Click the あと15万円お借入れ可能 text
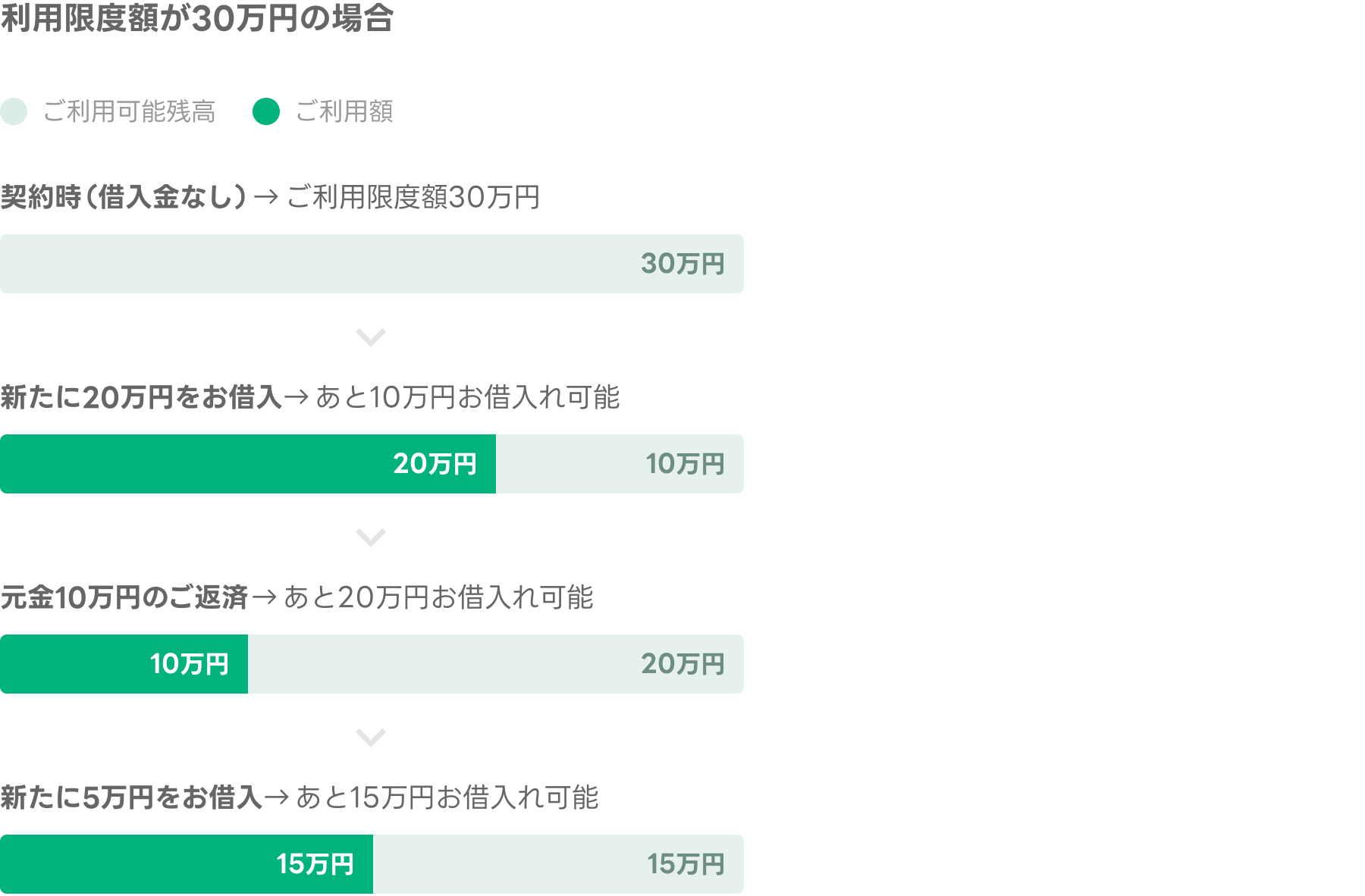The width and height of the screenshot is (1365, 896). click(x=447, y=797)
